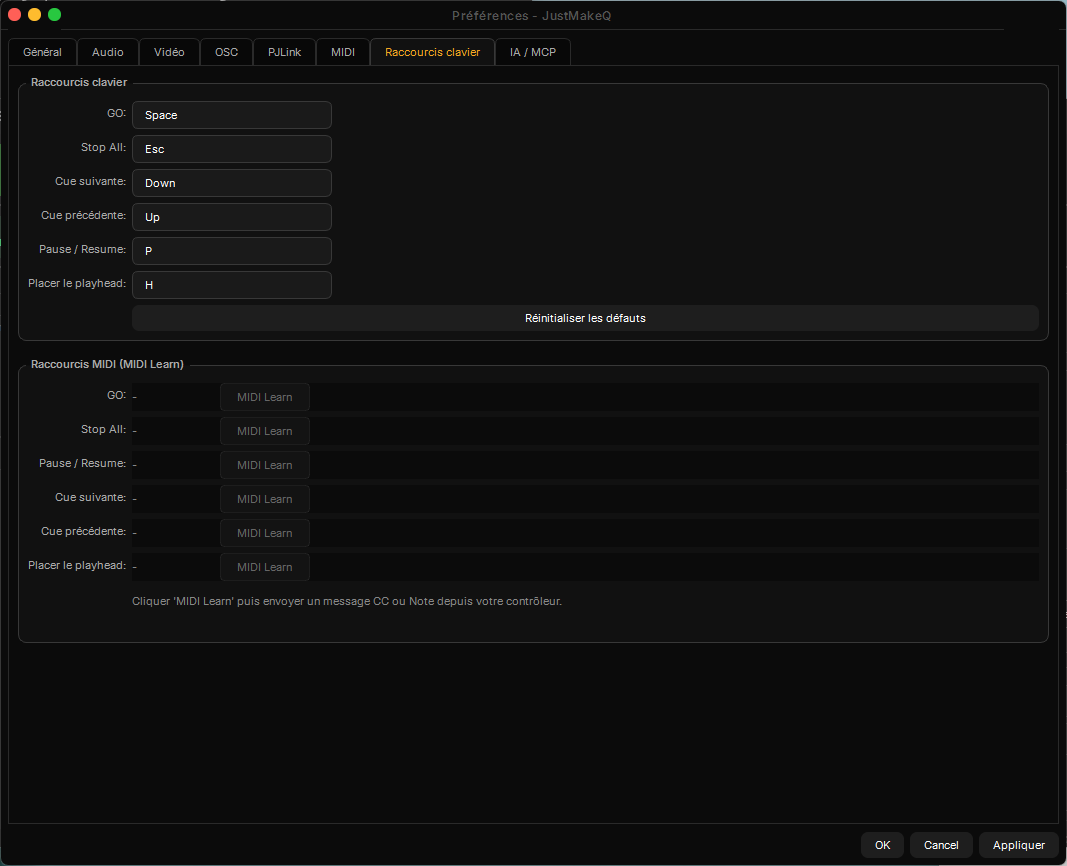Start MIDI Learn for Cue précédente
The image size is (1067, 866).
click(265, 533)
